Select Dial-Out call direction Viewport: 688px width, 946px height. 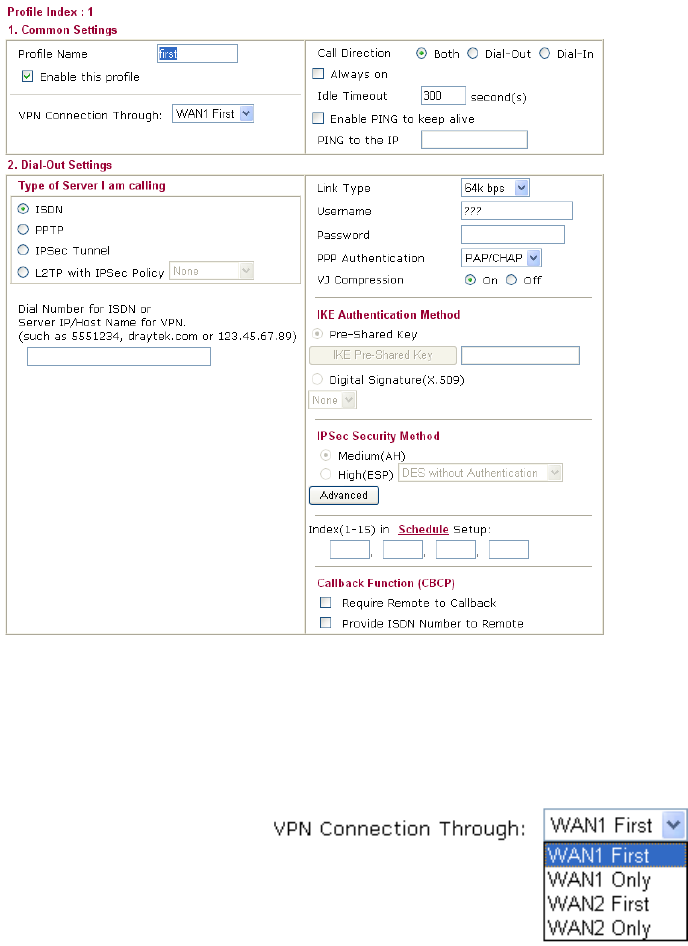click(x=473, y=54)
